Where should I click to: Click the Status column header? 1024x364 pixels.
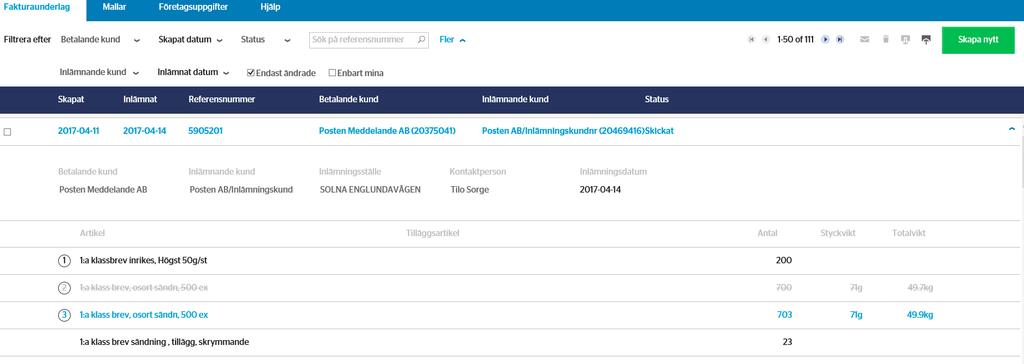[x=657, y=99]
